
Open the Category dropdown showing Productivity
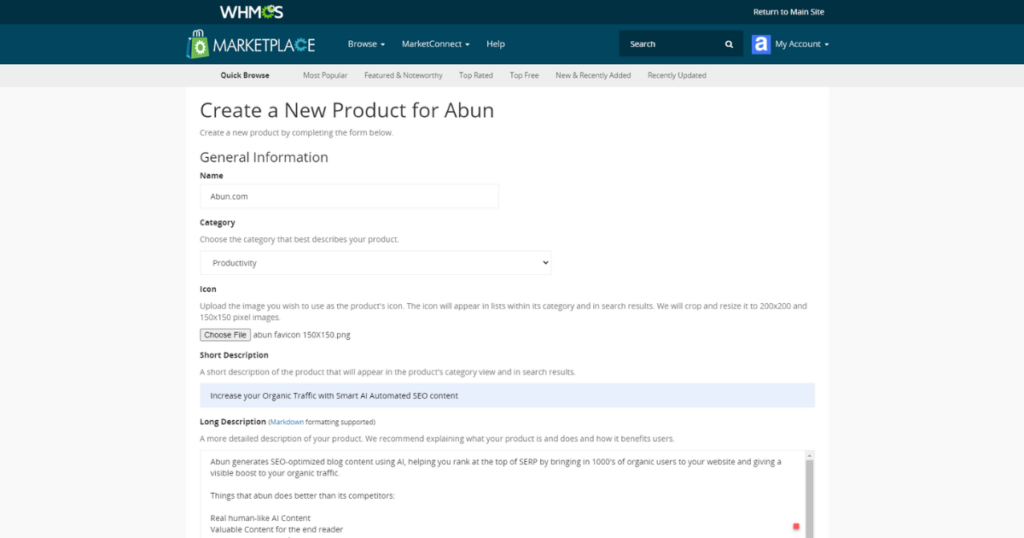(376, 262)
